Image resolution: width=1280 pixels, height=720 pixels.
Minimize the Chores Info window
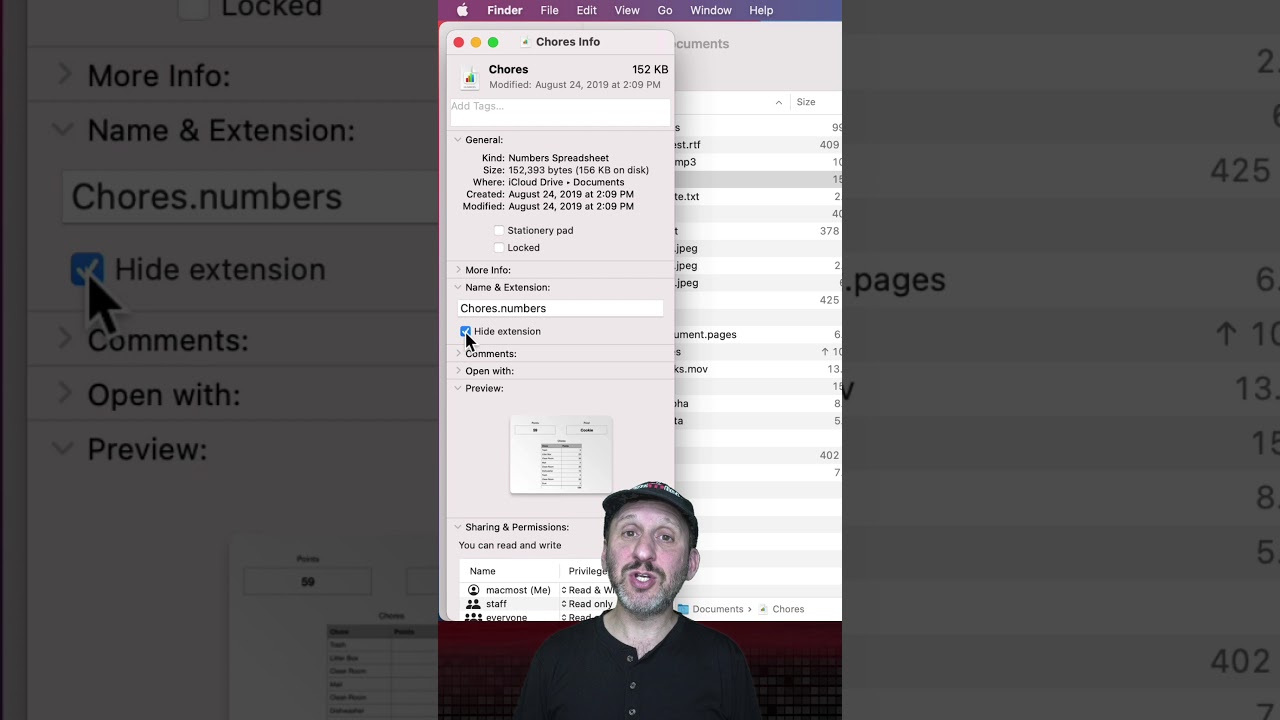[x=476, y=42]
